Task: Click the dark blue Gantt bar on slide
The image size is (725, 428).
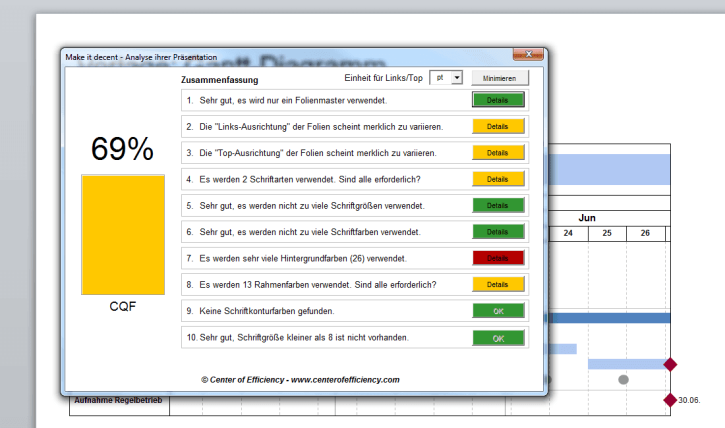Action: (609, 318)
